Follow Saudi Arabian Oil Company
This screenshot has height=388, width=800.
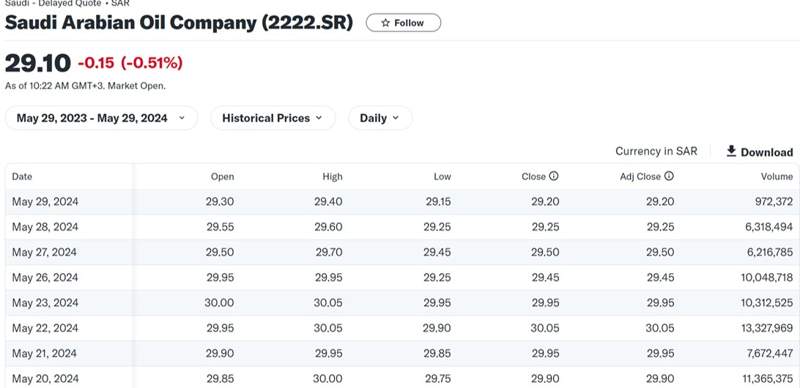point(403,23)
